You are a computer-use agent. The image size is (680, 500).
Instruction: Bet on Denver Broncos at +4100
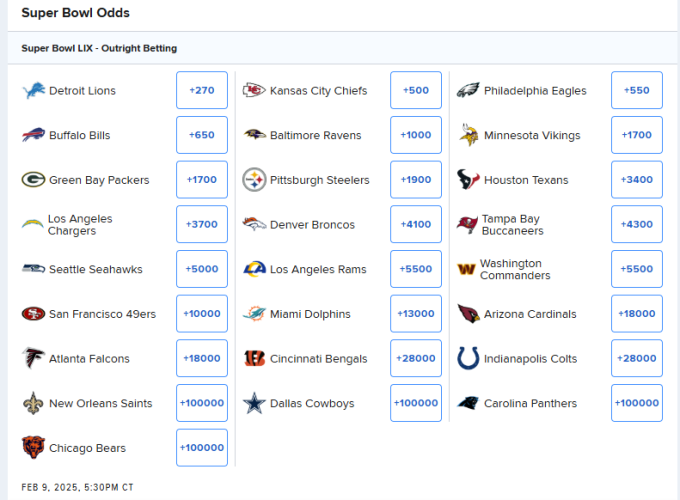416,224
